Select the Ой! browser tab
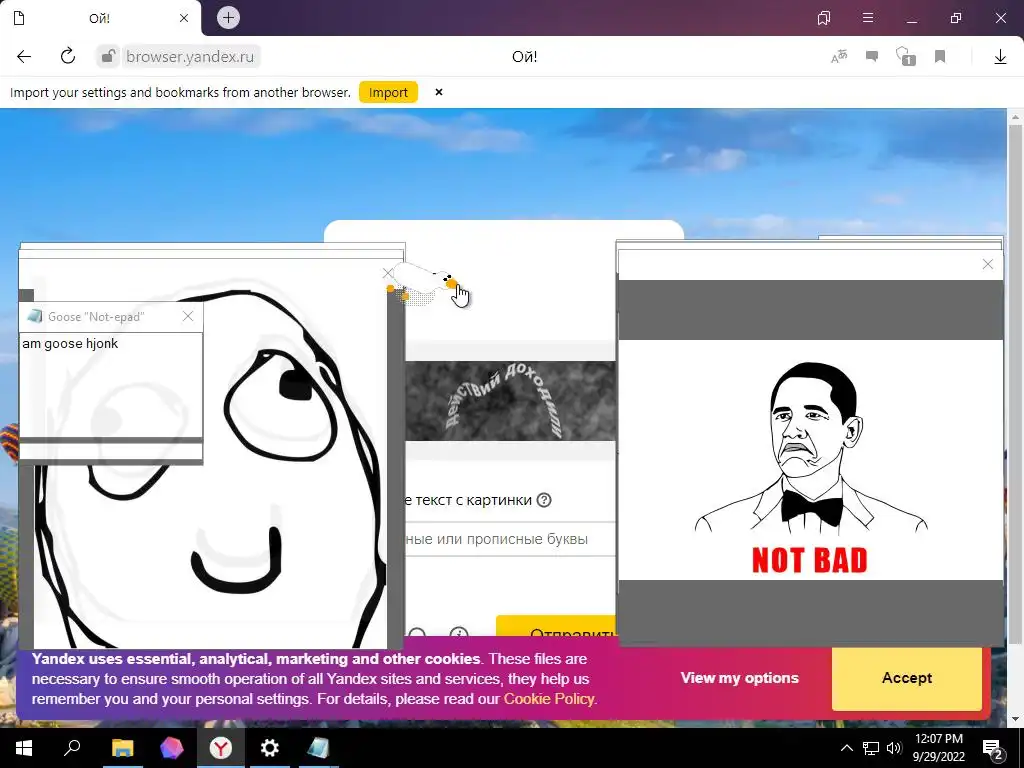 coord(100,18)
